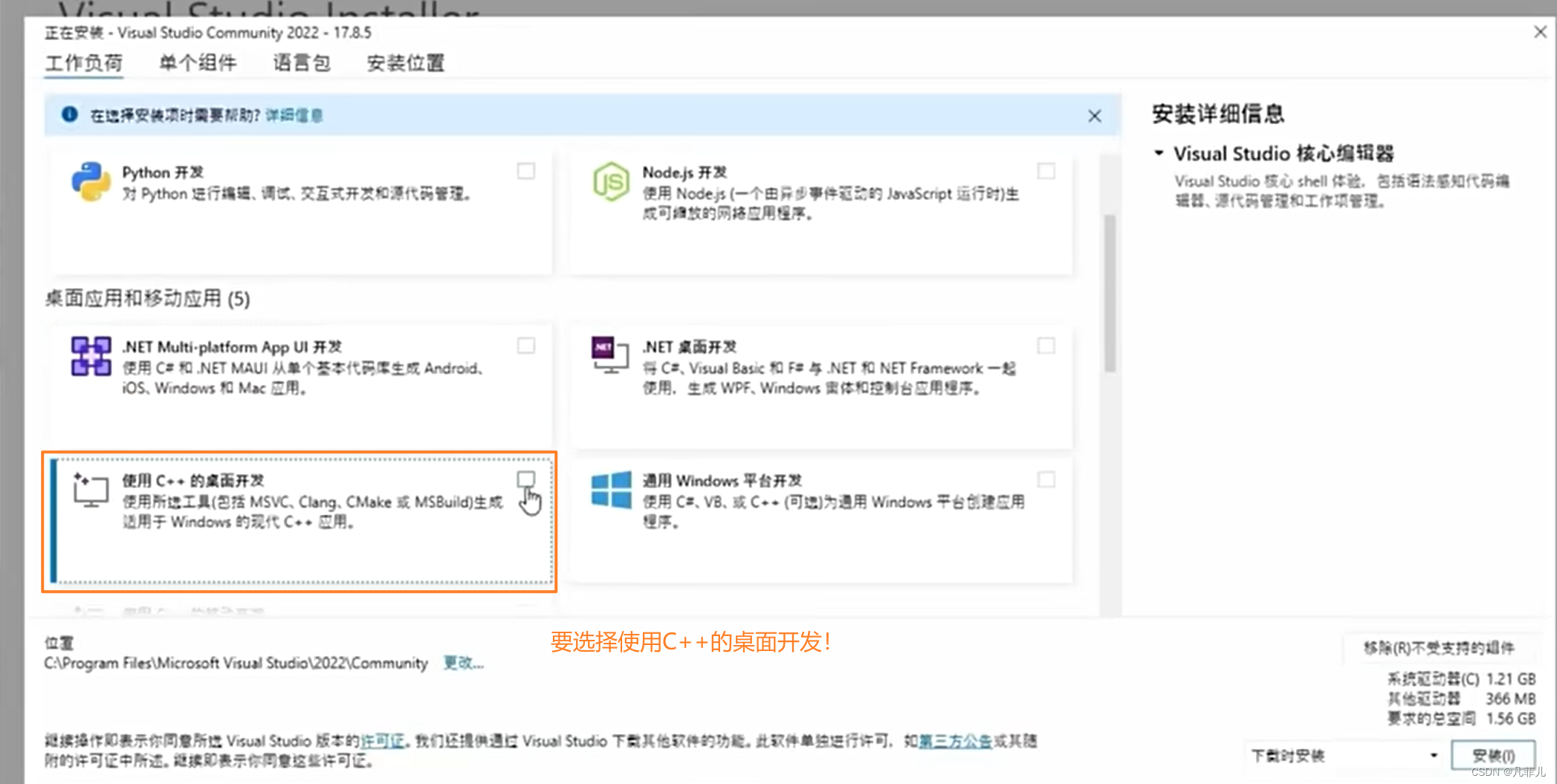Viewport: 1557px width, 784px height.
Task: Open the 第三方公告 link
Action: point(955,741)
